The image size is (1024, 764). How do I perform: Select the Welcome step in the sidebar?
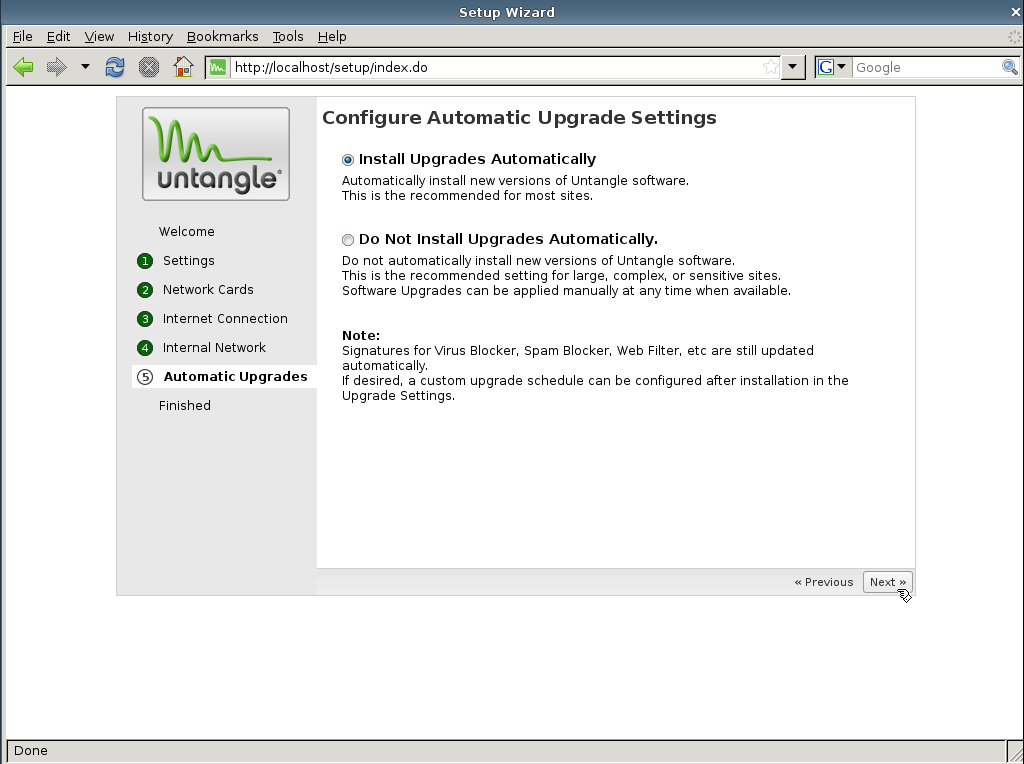click(187, 231)
